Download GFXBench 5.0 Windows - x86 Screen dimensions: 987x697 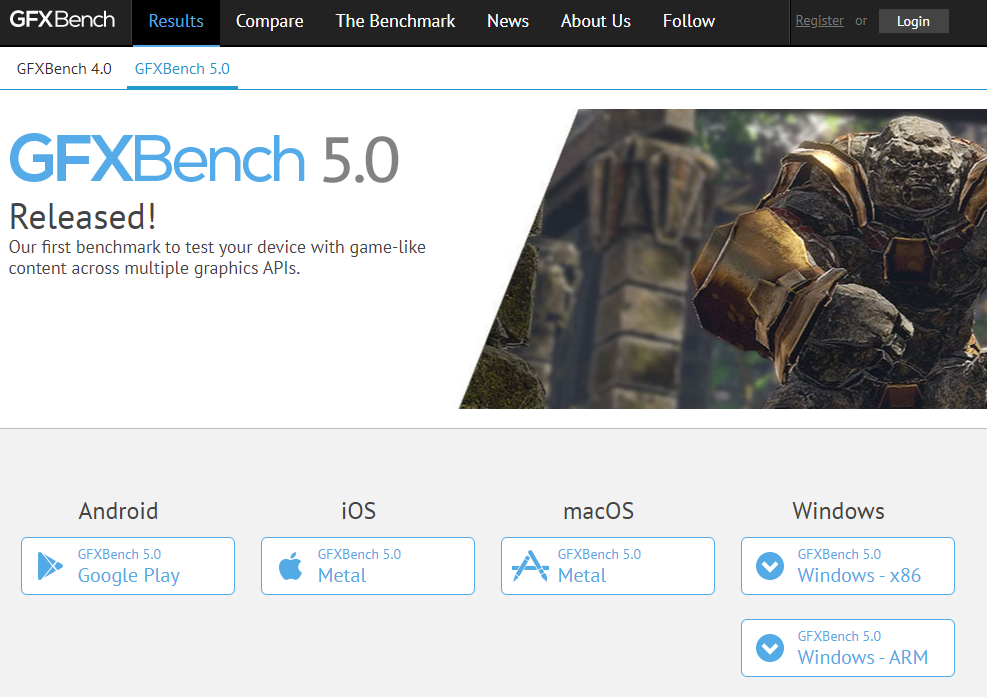pyautogui.click(x=848, y=566)
